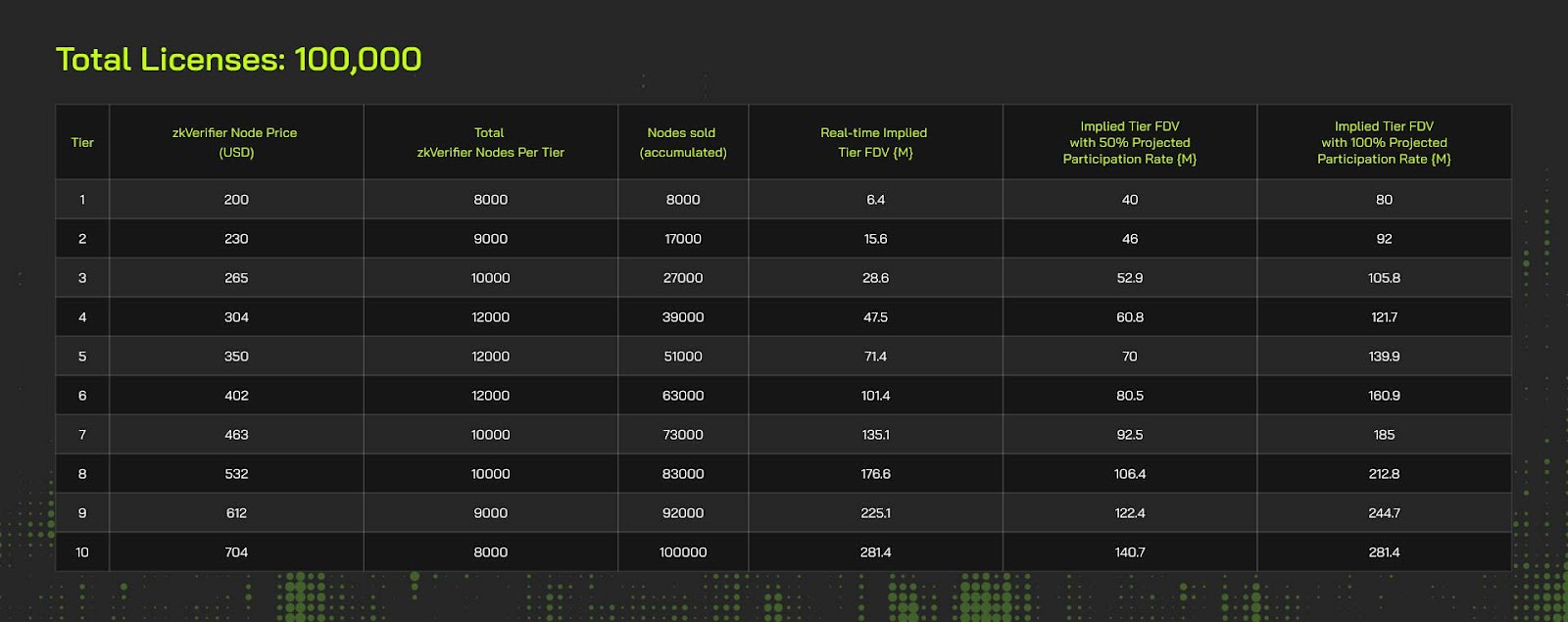
Task: Select 'Real-time Implied Tier FDV (M)' header
Action: click(874, 142)
